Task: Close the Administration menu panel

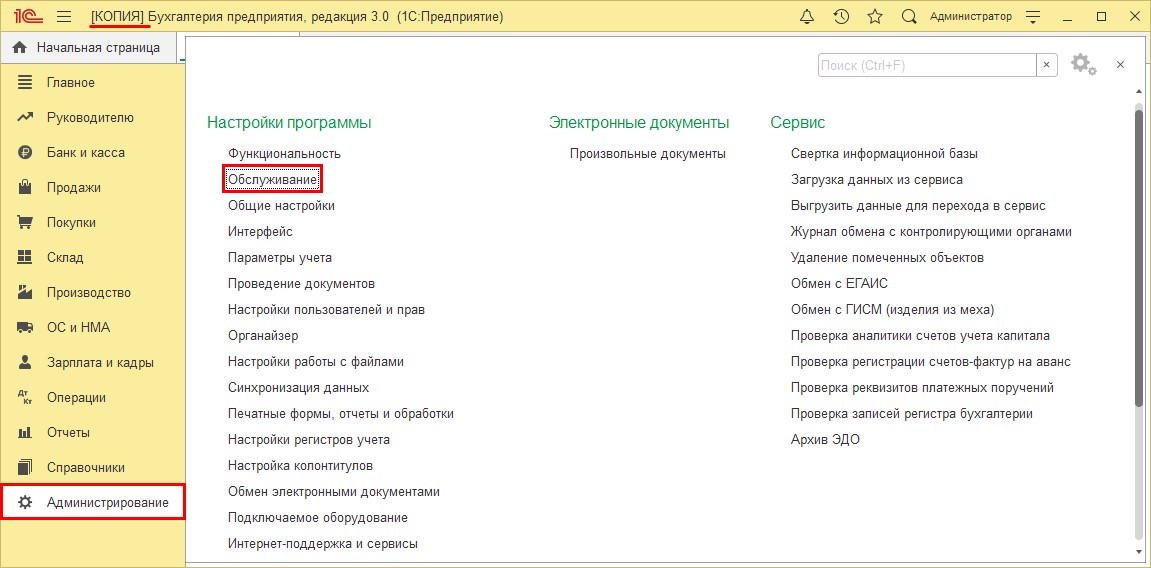Action: click(x=1120, y=64)
